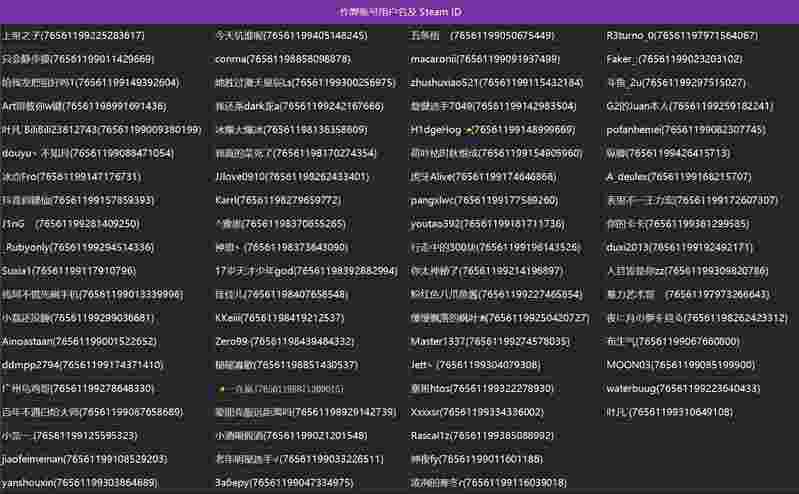This screenshot has height=494, width=799.
Task: Click the 'JInG' player entry
Action: click(x=70, y=224)
